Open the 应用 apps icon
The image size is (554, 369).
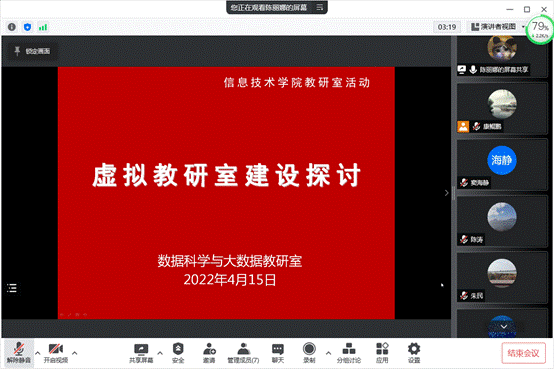(x=382, y=353)
